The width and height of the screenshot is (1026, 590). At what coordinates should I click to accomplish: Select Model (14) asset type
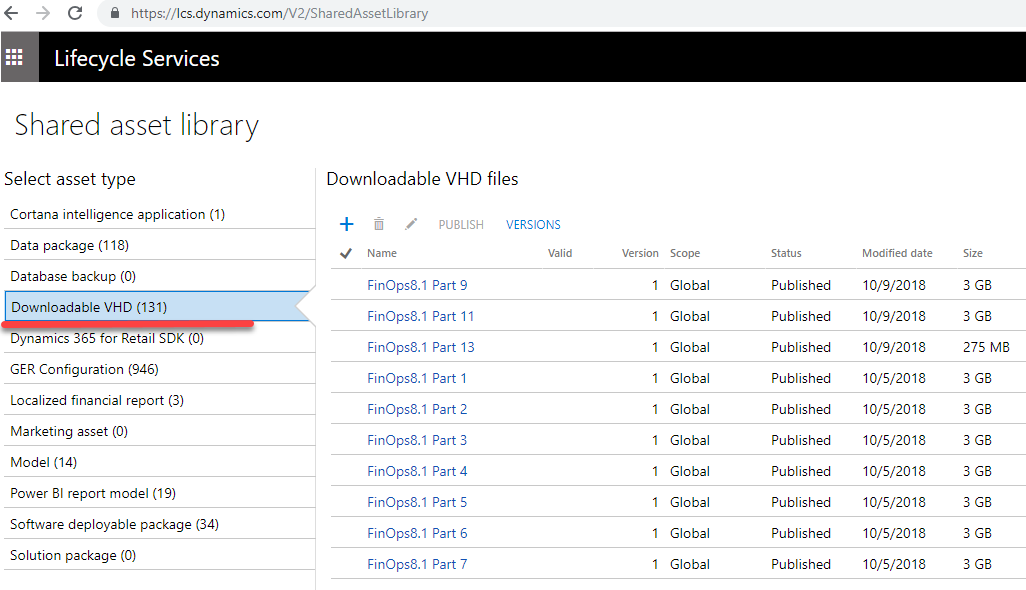160,462
